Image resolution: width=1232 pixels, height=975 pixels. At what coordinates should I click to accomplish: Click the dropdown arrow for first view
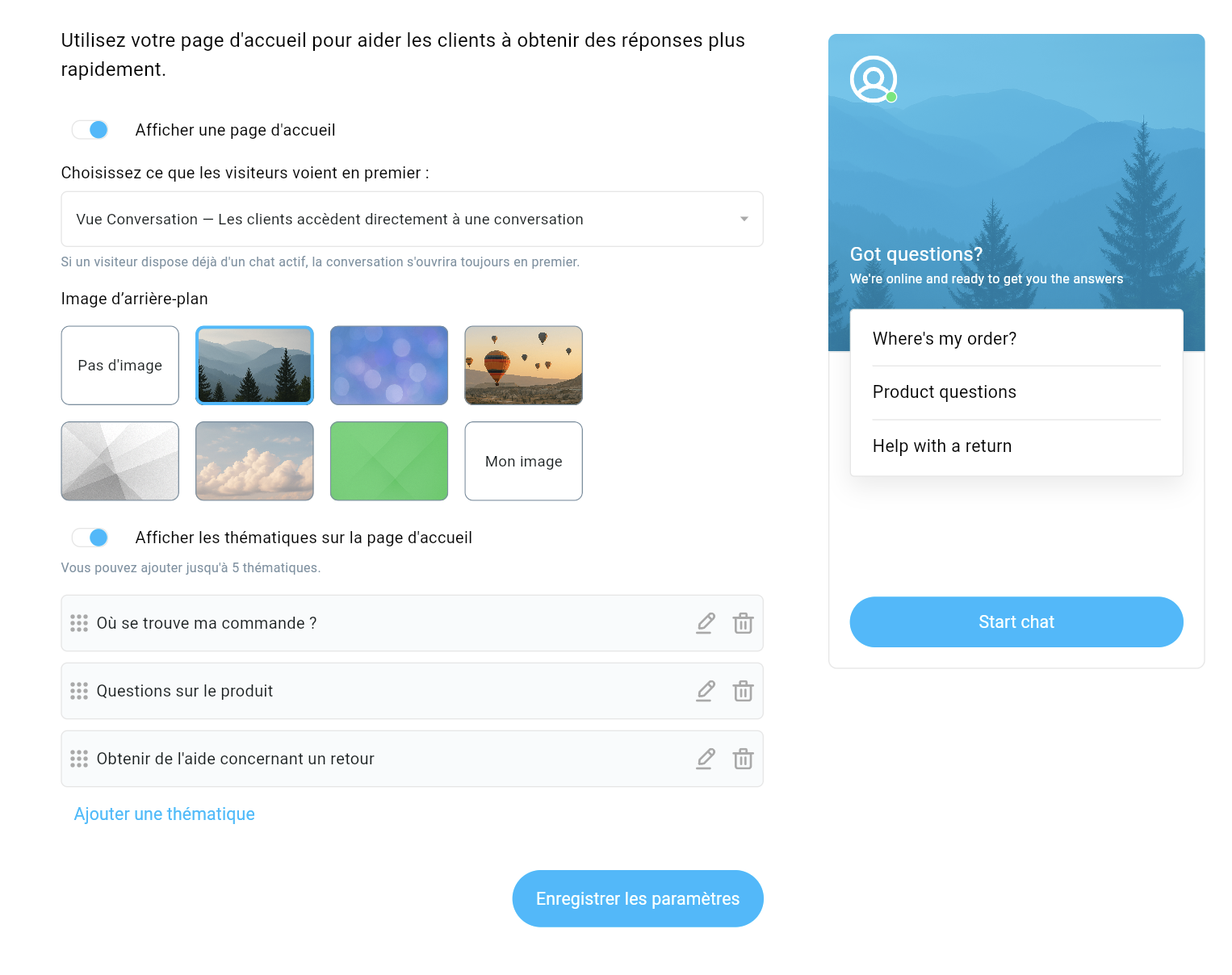tap(744, 220)
